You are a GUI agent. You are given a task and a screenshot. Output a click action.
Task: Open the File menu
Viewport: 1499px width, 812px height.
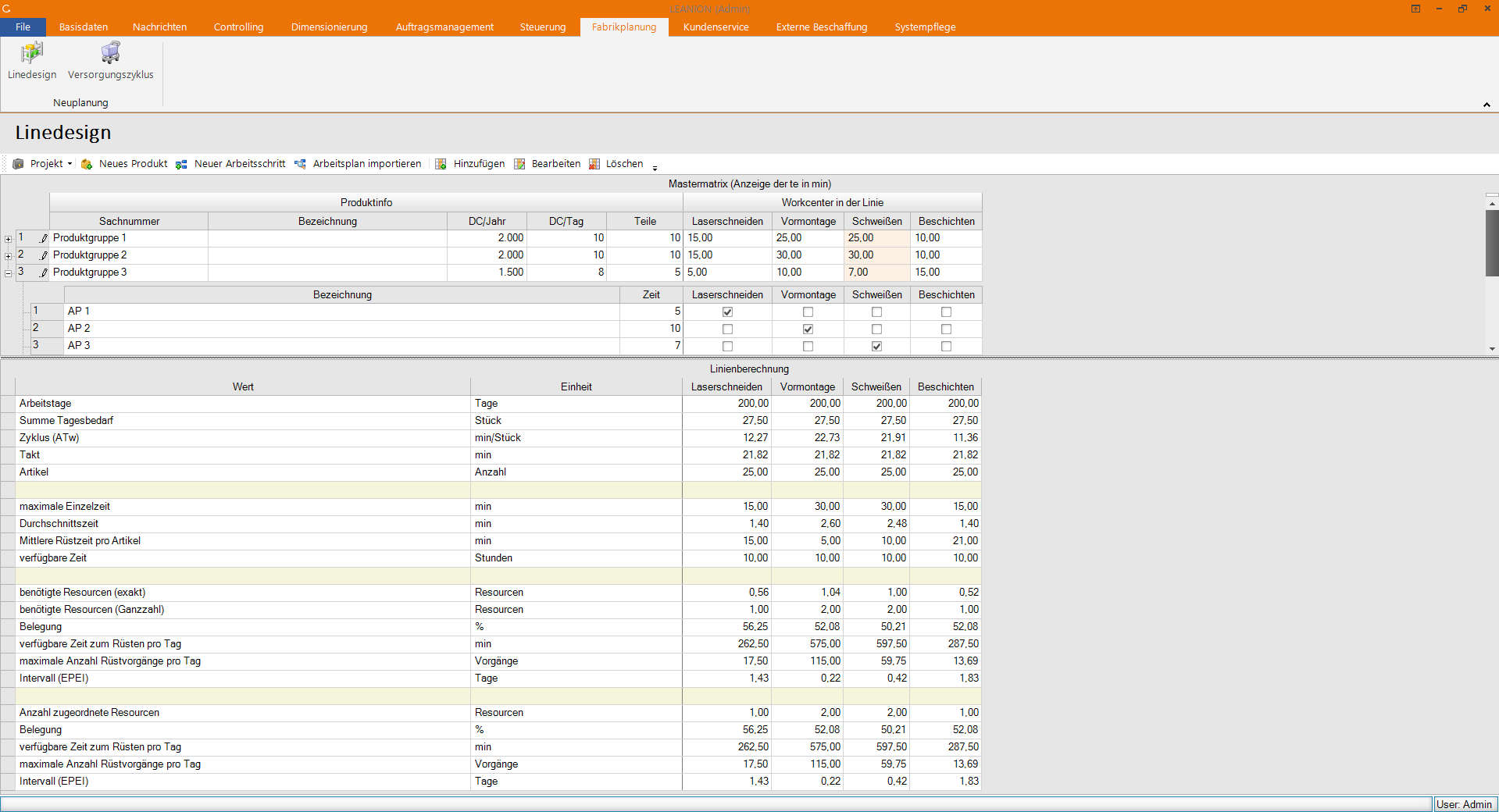[x=23, y=27]
